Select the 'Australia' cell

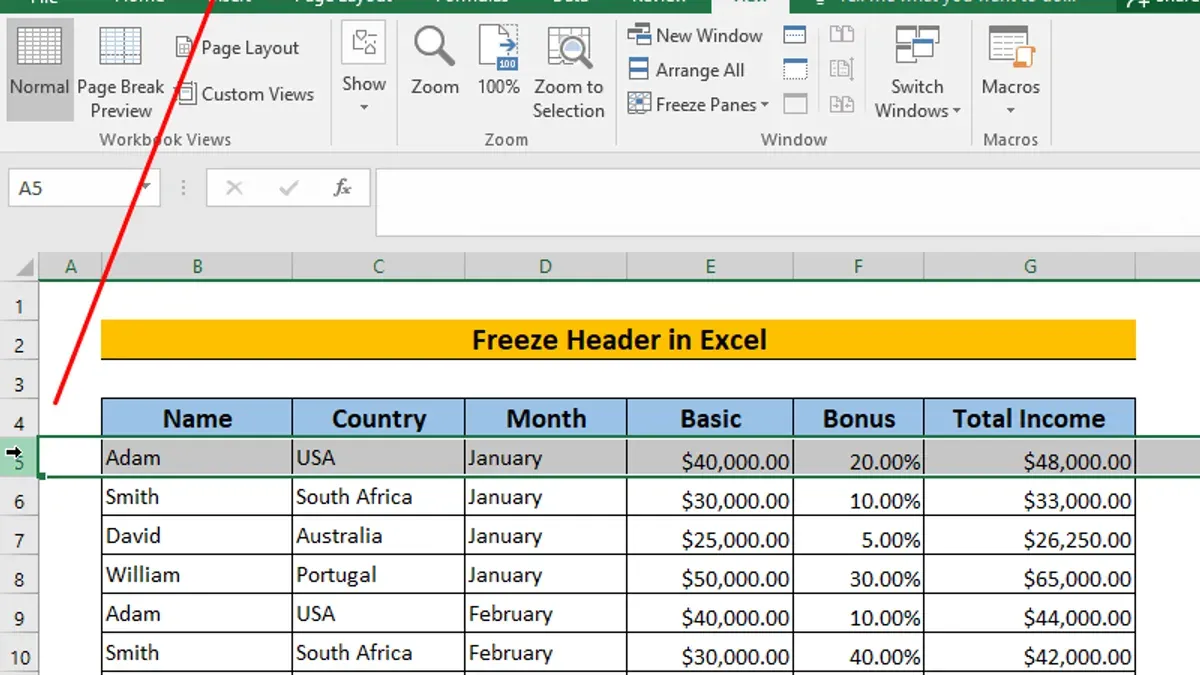[378, 536]
